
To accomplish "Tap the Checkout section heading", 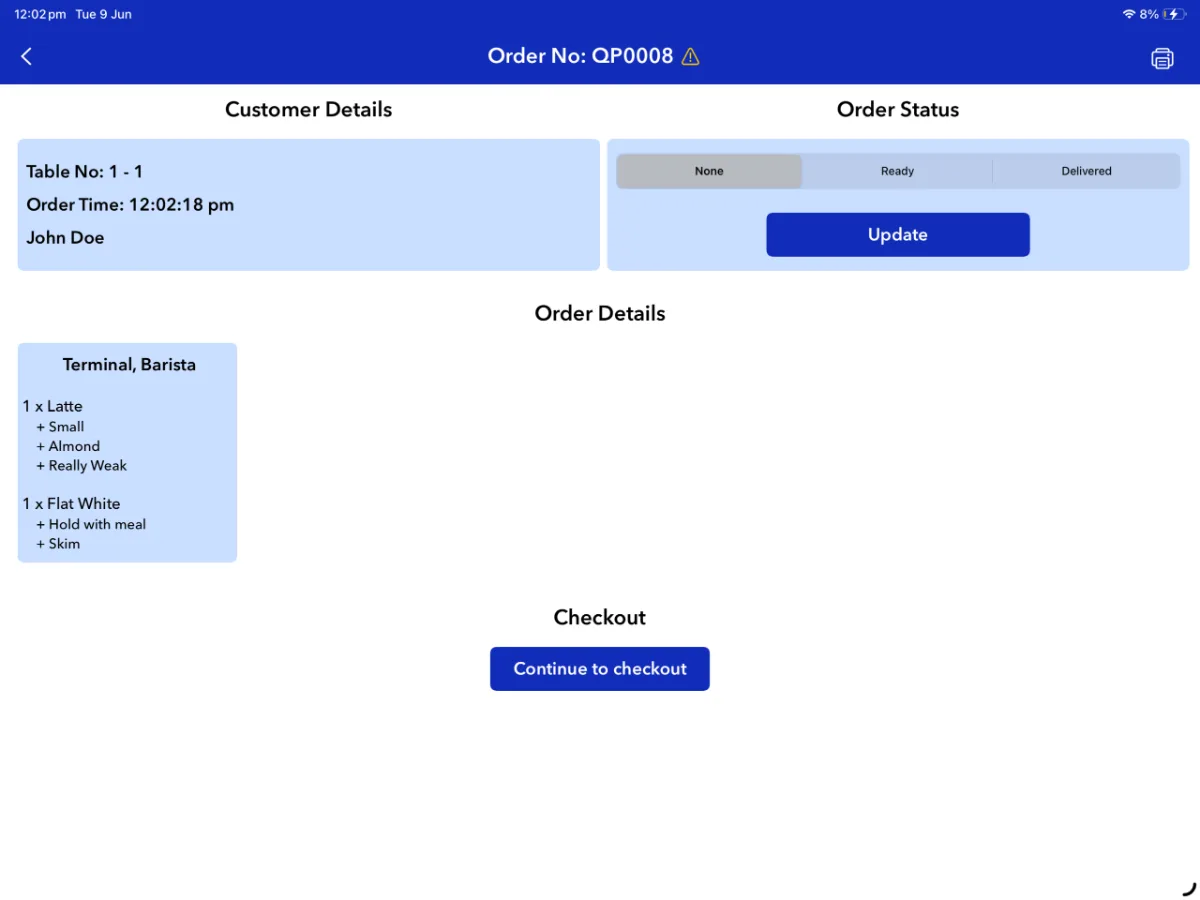I will (600, 618).
